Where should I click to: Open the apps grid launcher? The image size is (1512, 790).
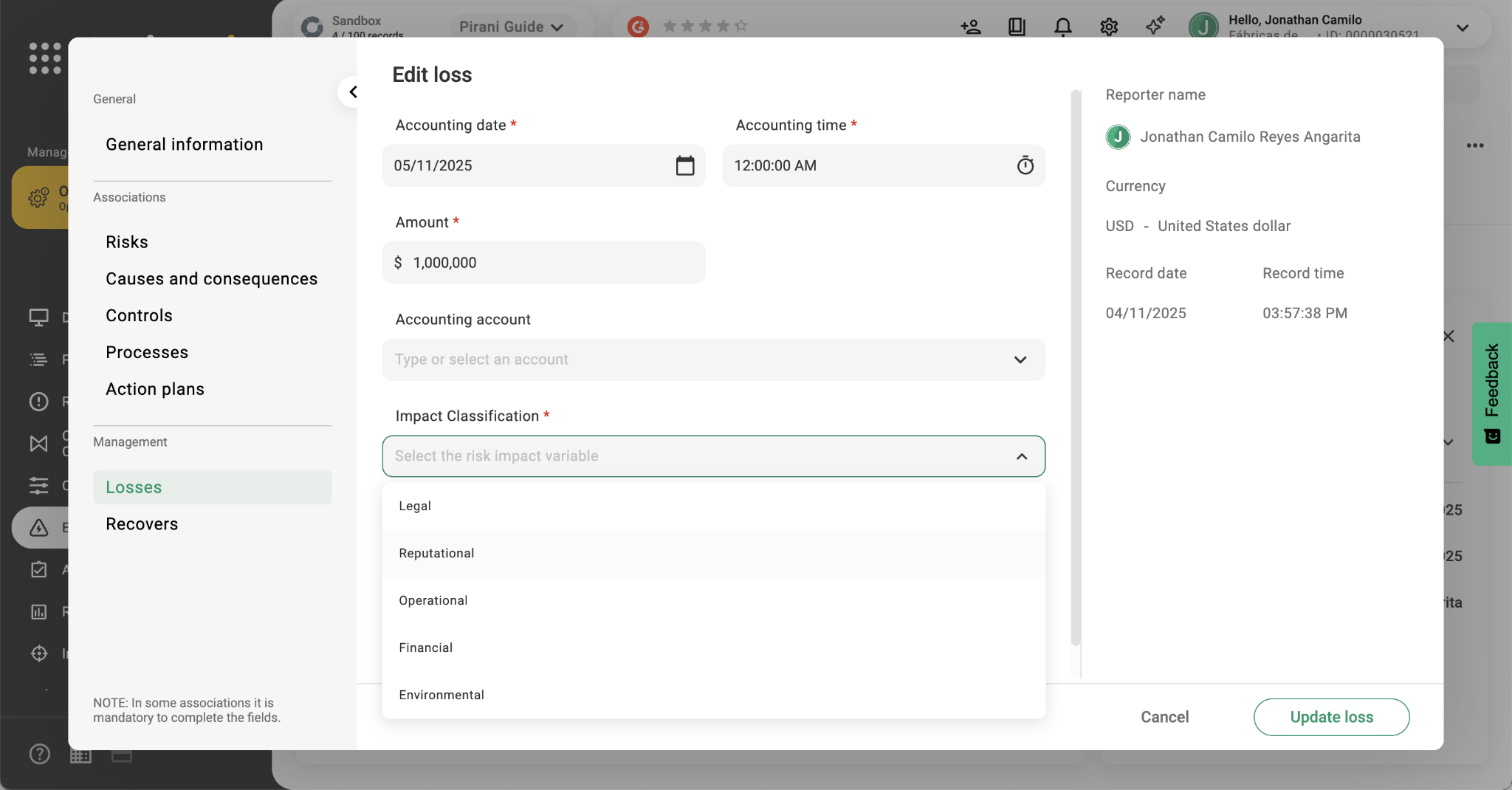pos(45,58)
